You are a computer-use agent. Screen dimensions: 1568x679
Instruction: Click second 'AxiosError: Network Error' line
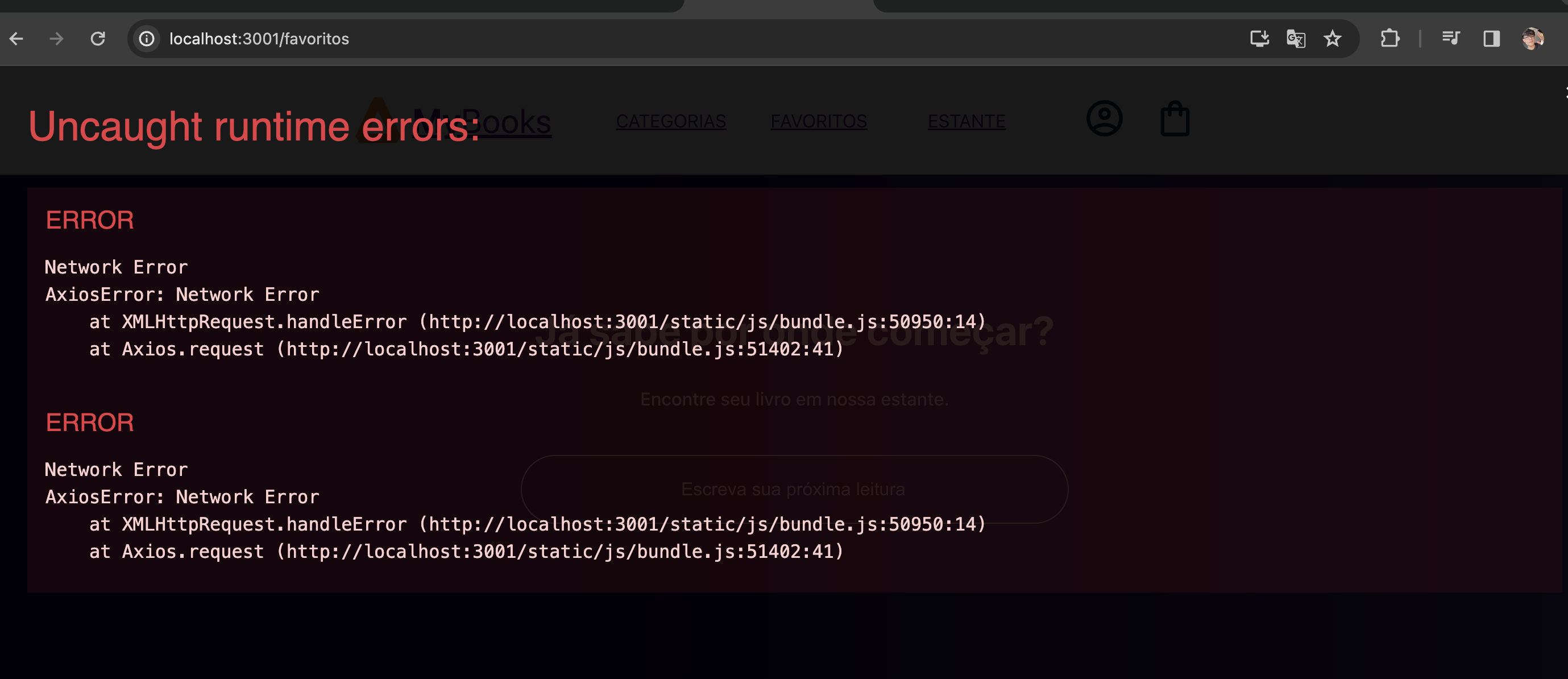click(182, 497)
